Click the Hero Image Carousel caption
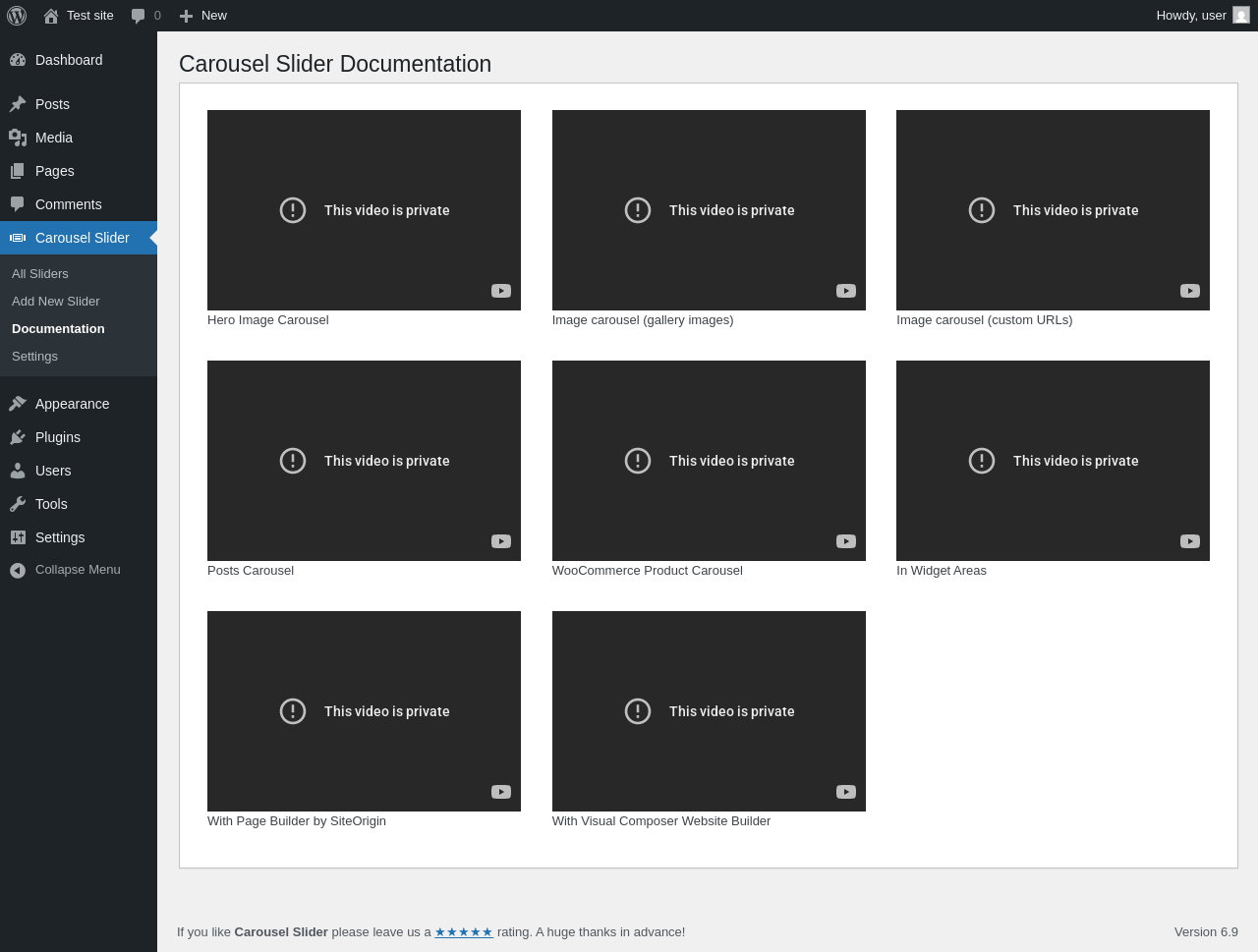 [268, 320]
